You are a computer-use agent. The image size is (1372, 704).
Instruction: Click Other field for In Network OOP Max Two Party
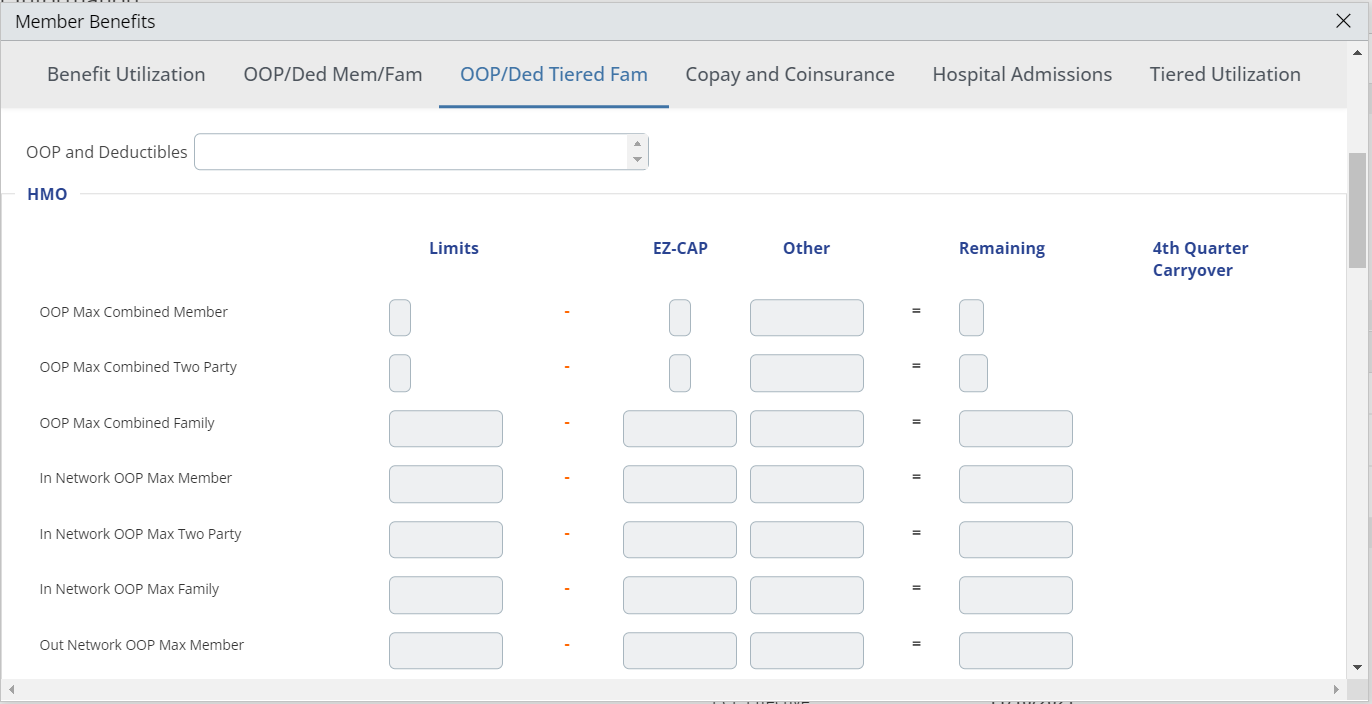(806, 540)
